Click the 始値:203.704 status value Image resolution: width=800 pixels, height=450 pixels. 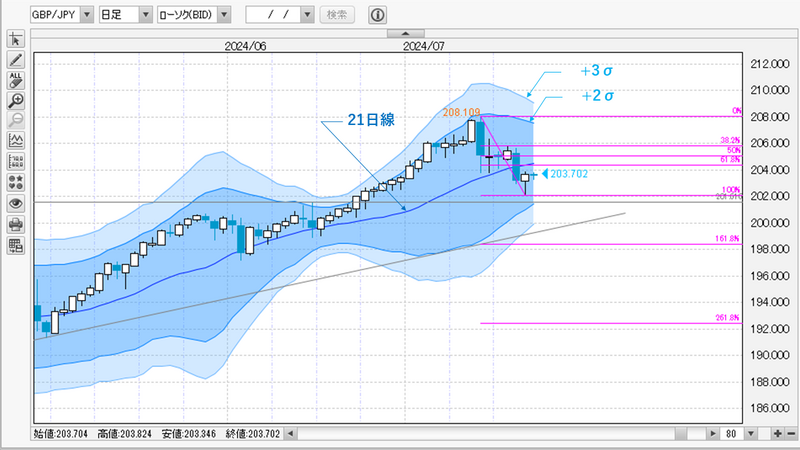point(61,434)
